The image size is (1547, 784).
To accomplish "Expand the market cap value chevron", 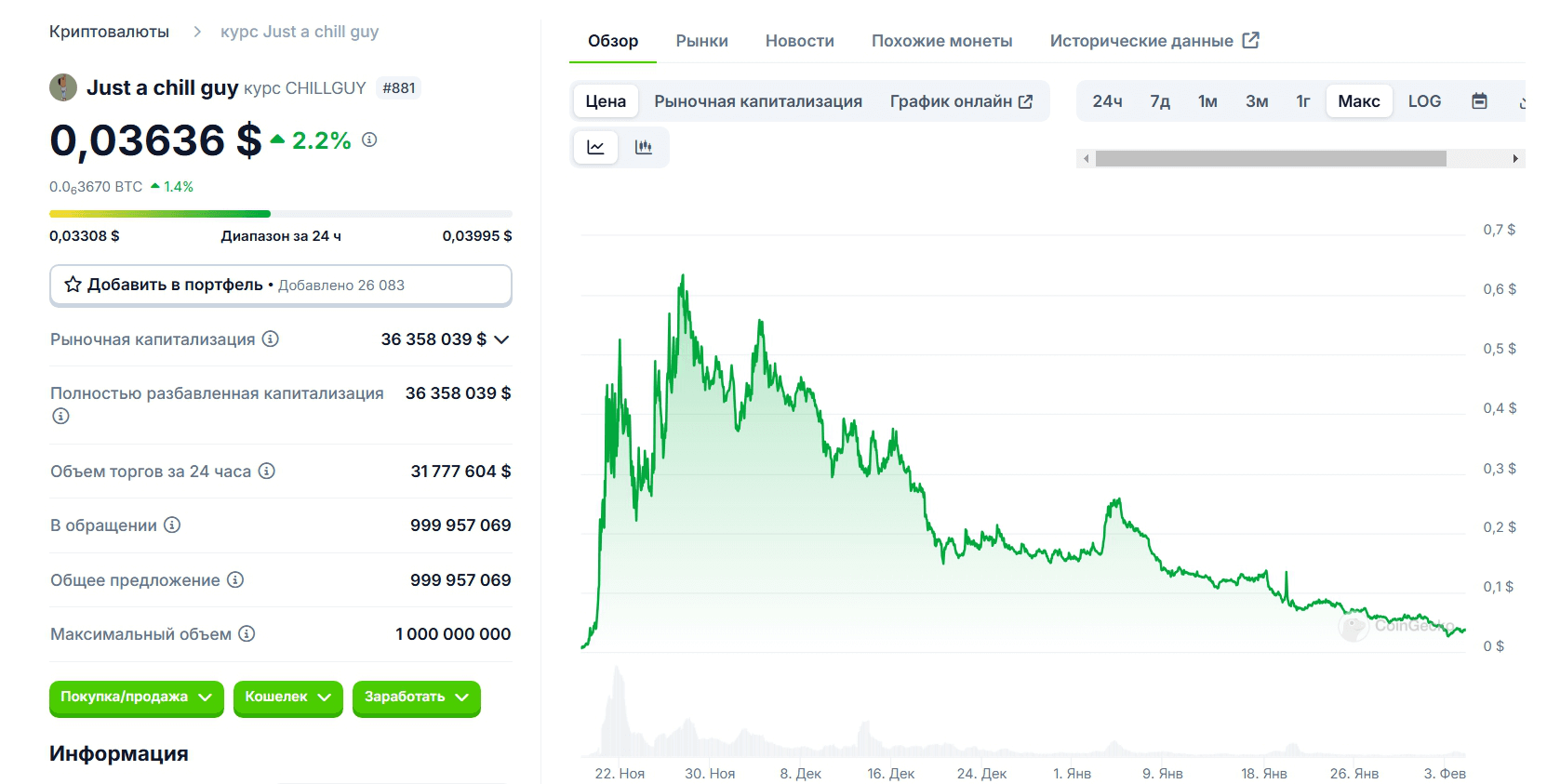I will pyautogui.click(x=501, y=339).
